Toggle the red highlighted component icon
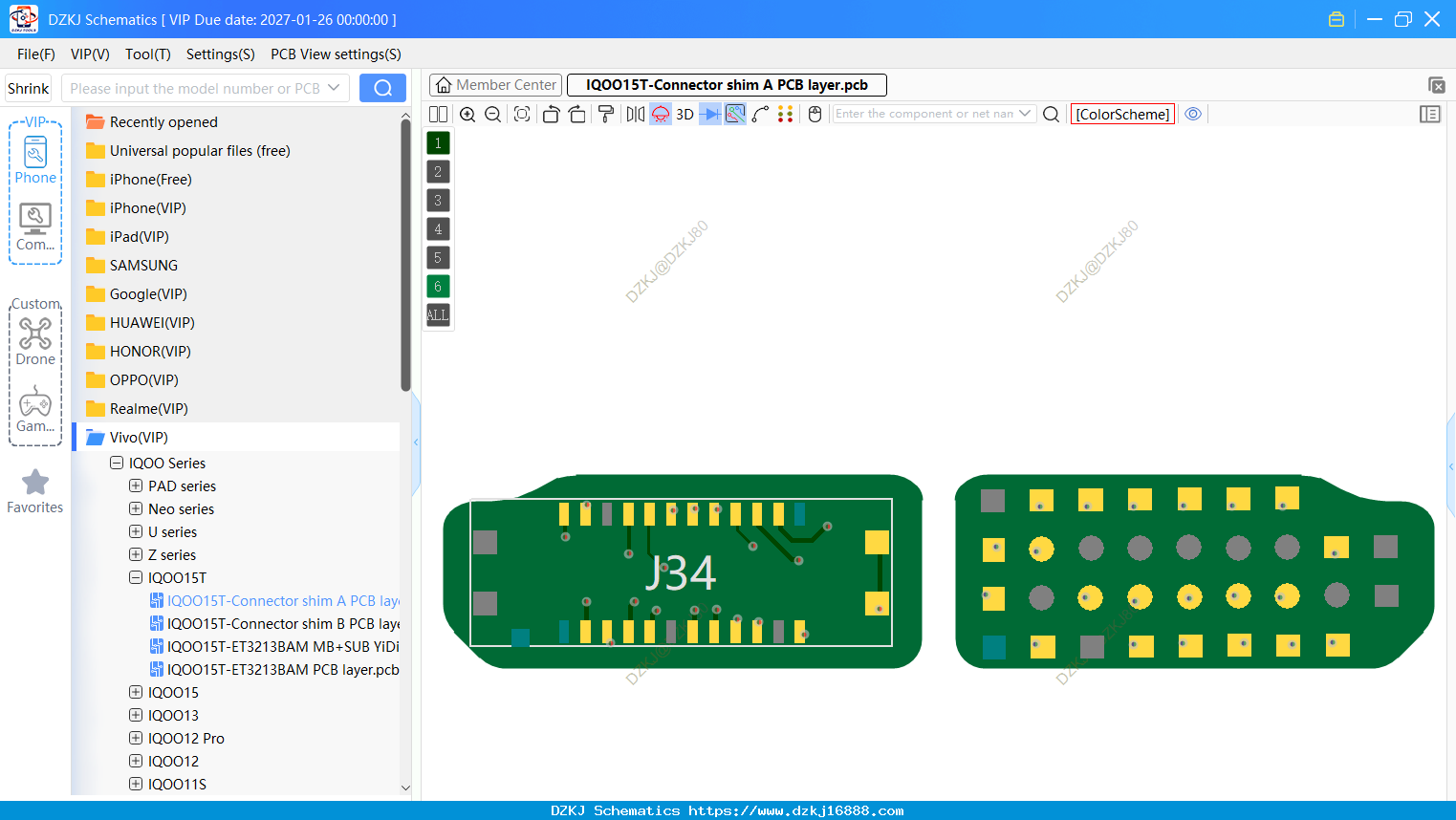Screen dimensions: 1456x820 pos(661,114)
